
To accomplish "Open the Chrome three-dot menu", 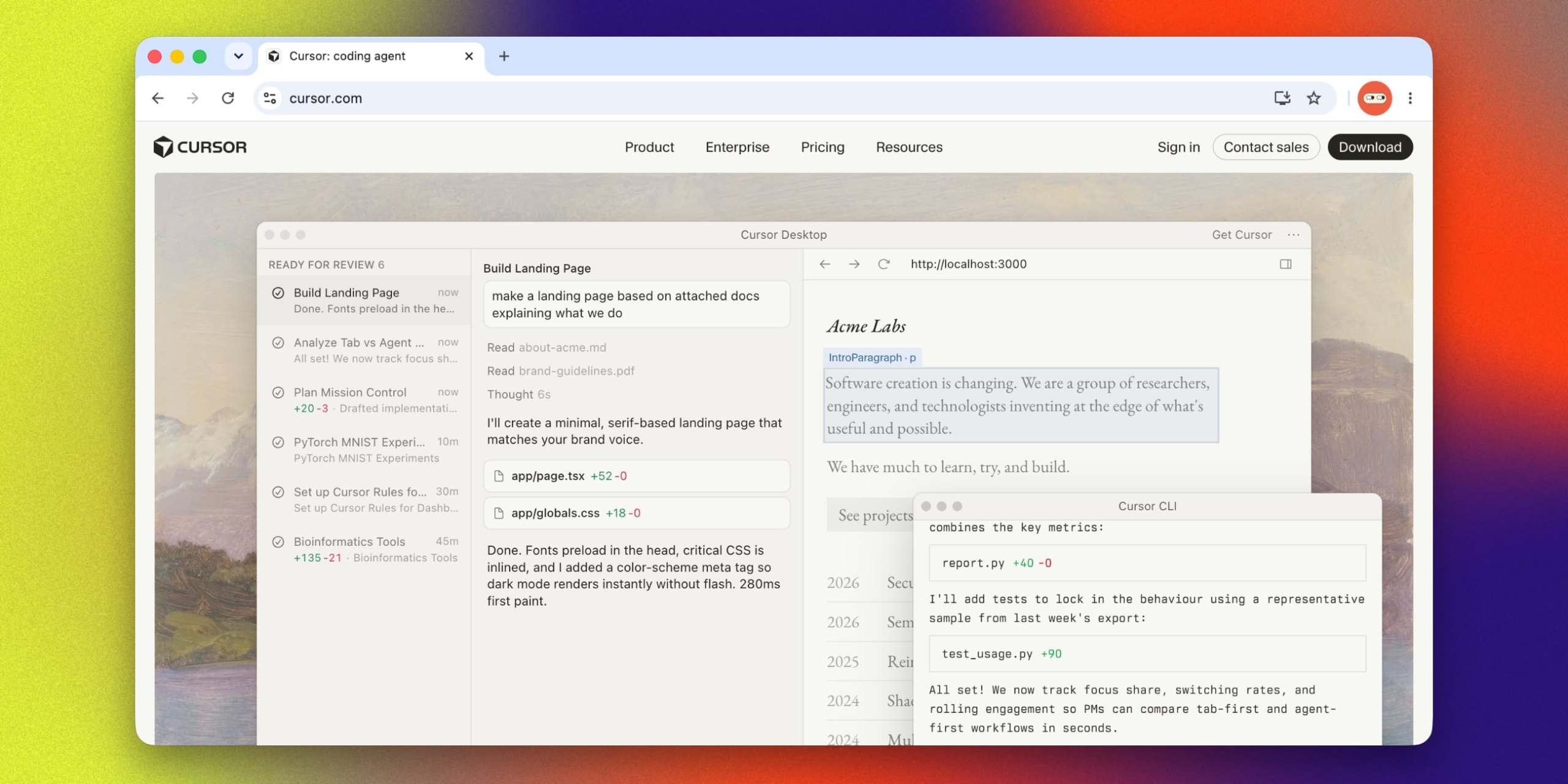I will [1410, 98].
